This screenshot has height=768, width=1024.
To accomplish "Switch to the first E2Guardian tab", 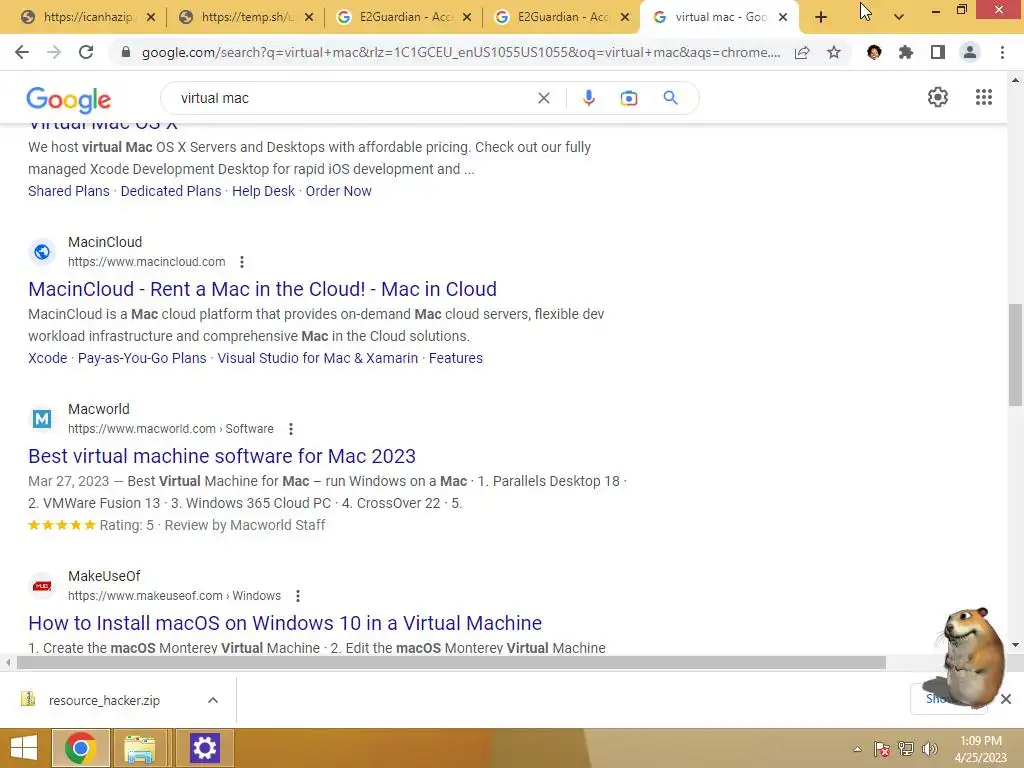I will coord(404,17).
